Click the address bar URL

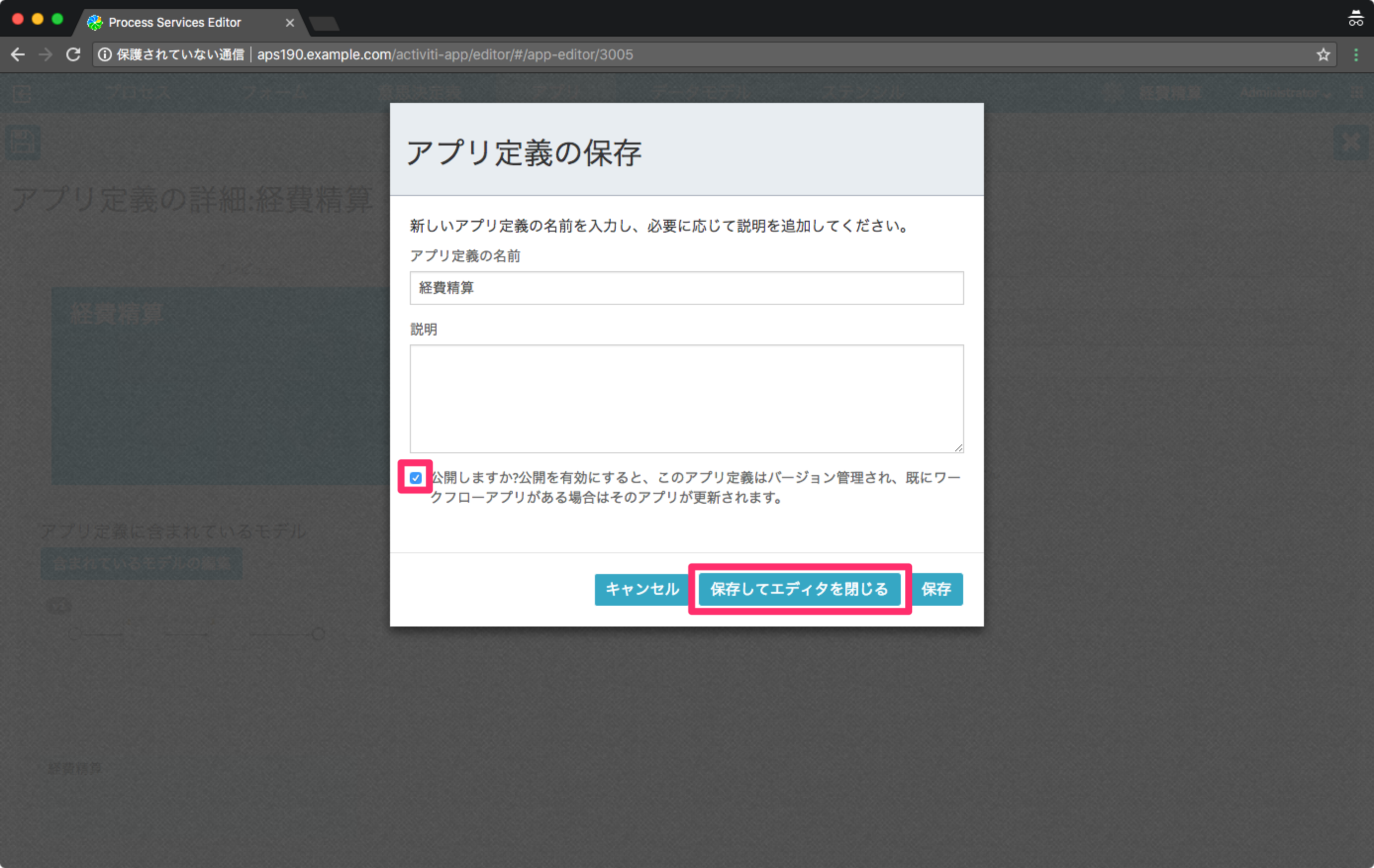point(445,55)
